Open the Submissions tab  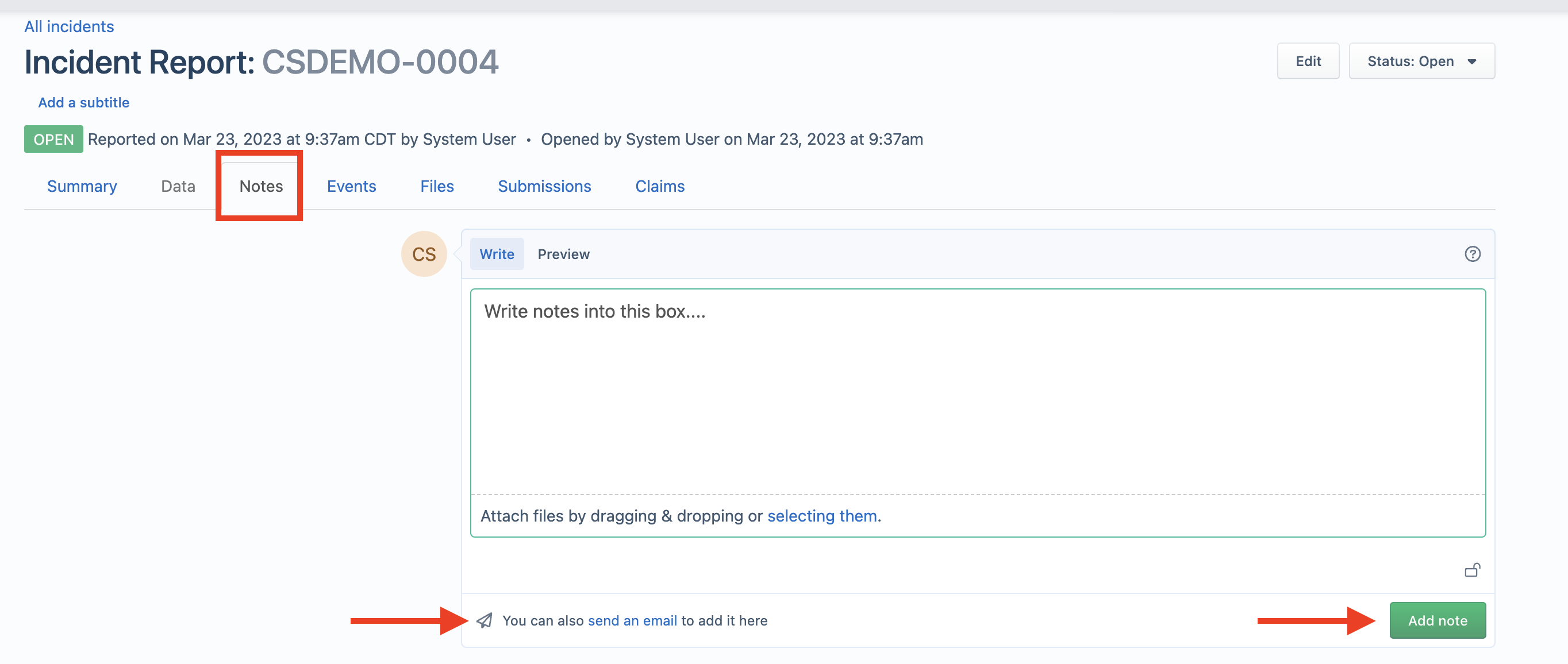544,186
